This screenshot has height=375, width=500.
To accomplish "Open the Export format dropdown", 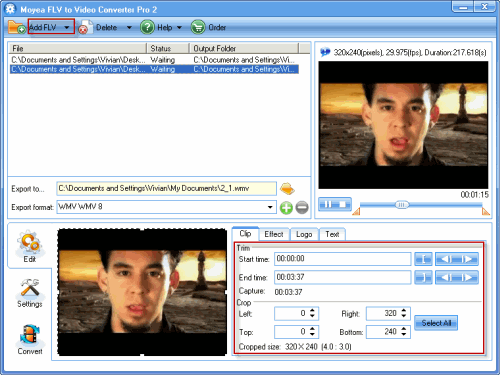I will [270, 207].
